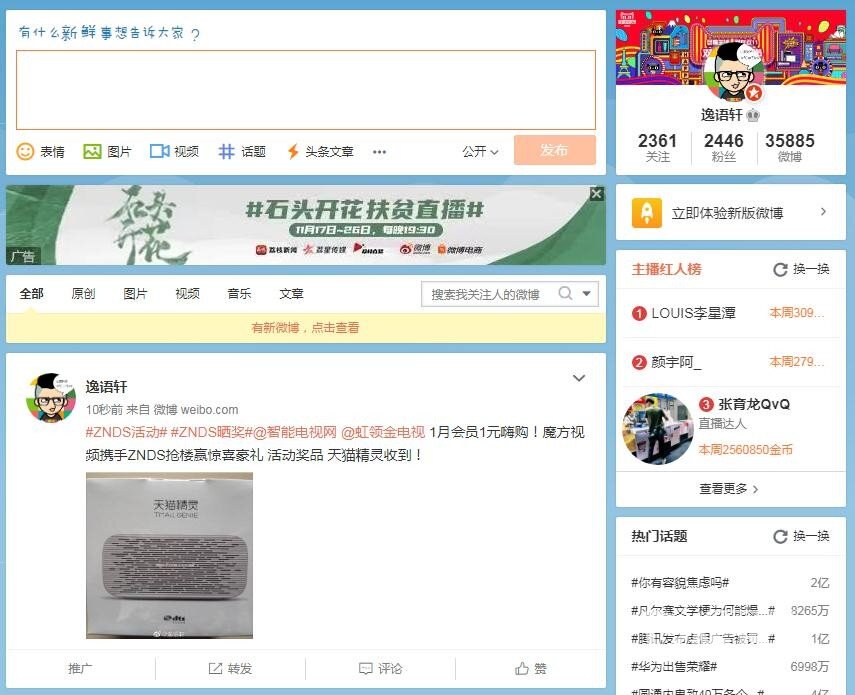The image size is (855, 695).
Task: Click the 发布 publish button
Action: coord(555,150)
